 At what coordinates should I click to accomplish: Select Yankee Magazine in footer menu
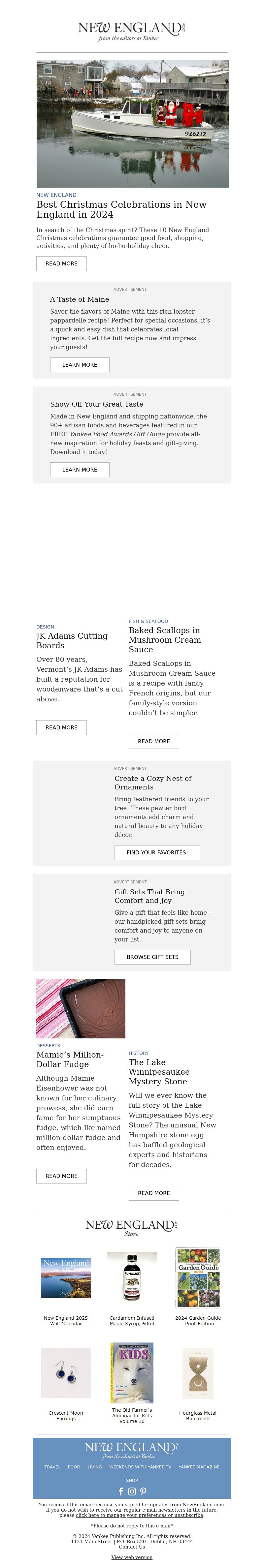(199, 1467)
